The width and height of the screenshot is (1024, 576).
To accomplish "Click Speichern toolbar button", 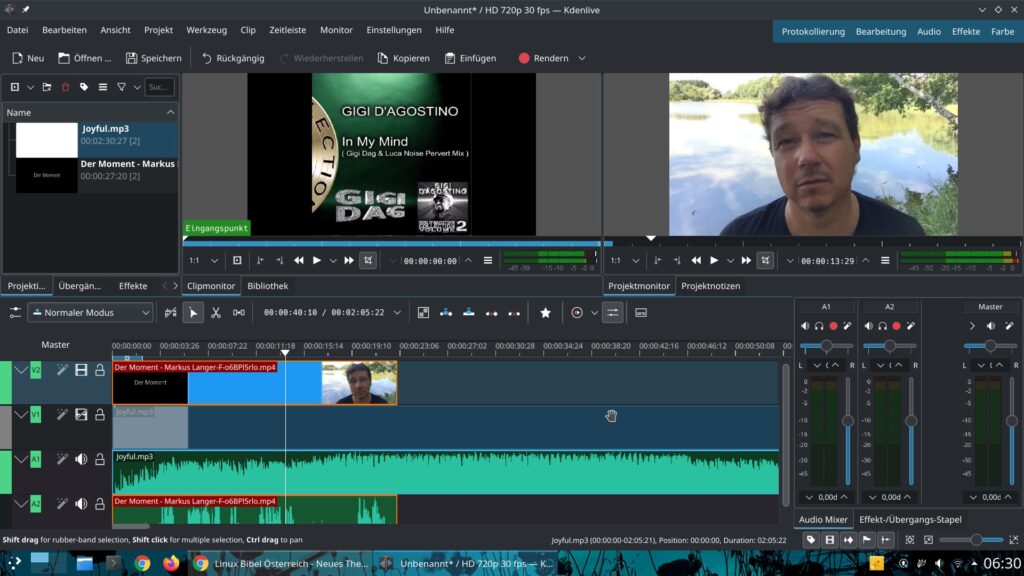I will [153, 58].
